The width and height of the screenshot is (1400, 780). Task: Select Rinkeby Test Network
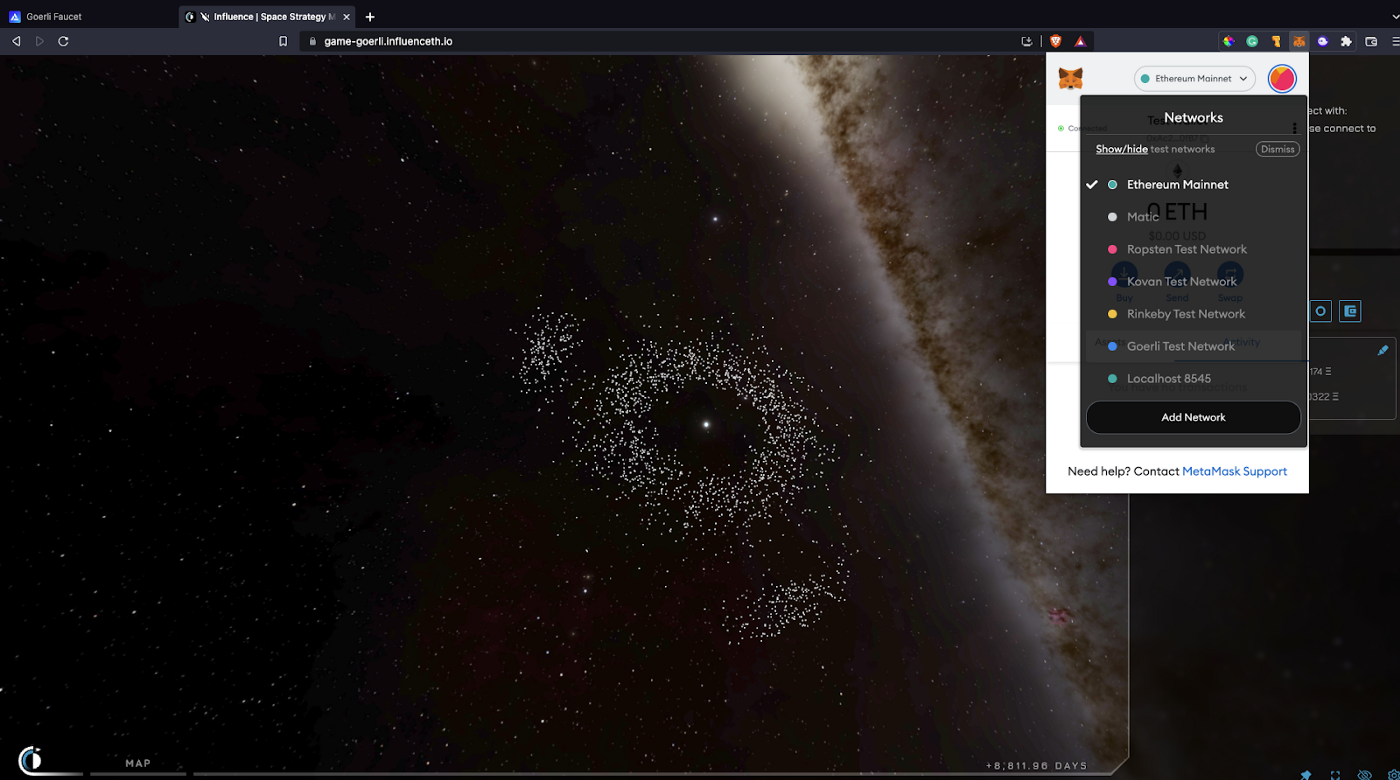coord(1194,313)
